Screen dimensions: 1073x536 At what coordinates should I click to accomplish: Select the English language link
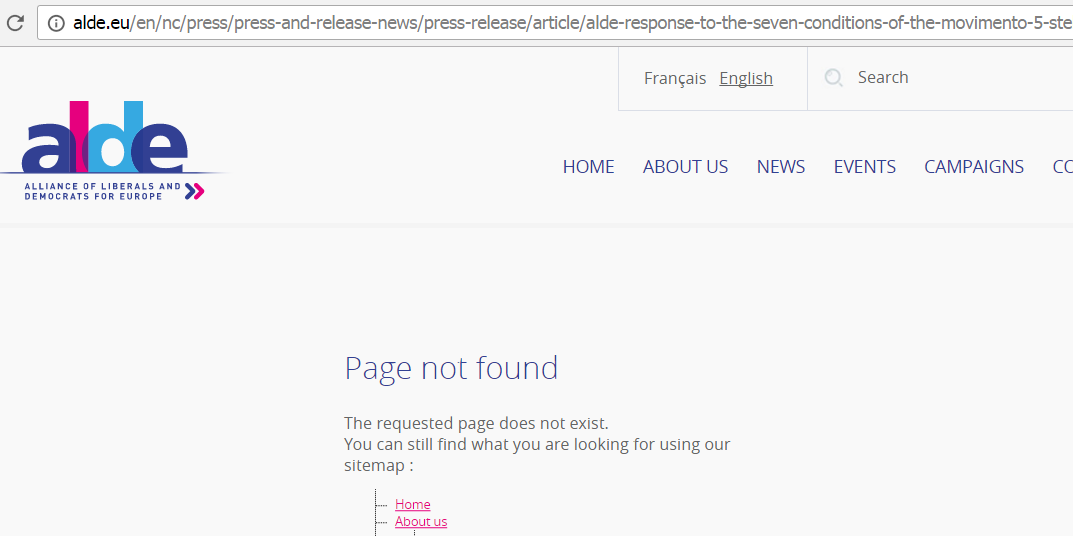click(x=746, y=78)
